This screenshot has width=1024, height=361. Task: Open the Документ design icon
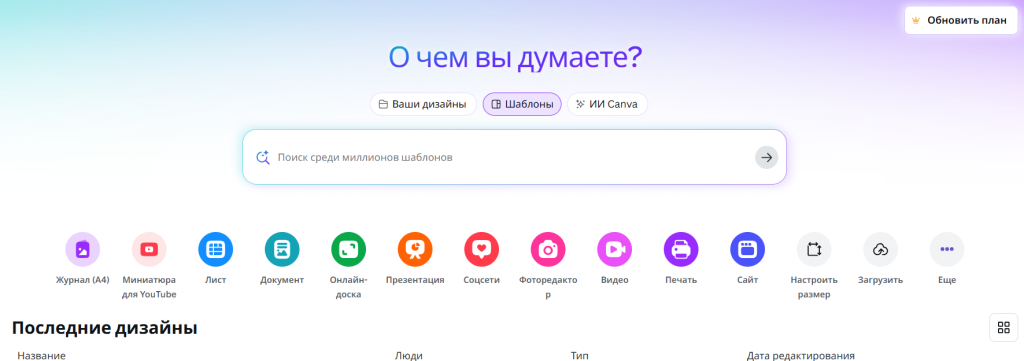tap(282, 249)
